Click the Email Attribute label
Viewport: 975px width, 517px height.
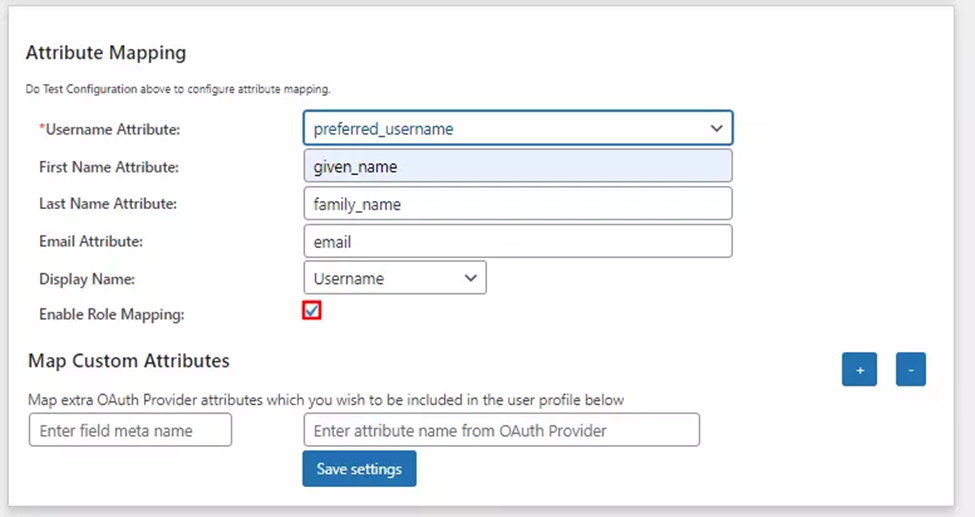pyautogui.click(x=91, y=241)
